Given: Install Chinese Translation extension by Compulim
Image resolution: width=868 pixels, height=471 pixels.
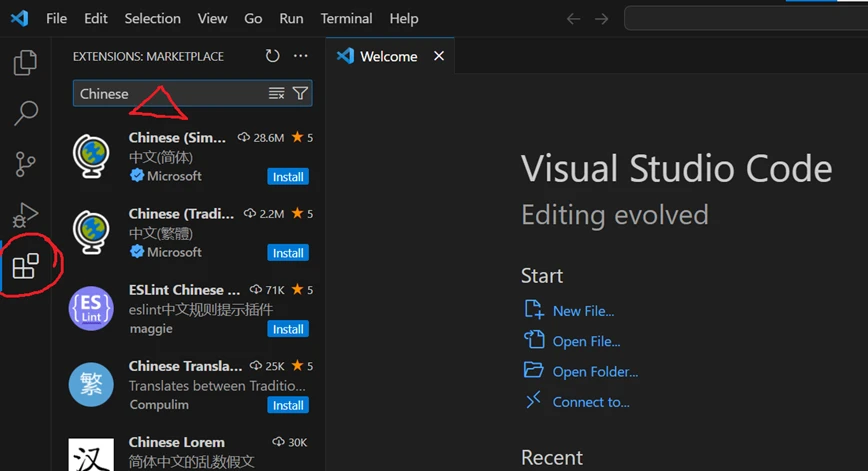Looking at the screenshot, I should click(x=288, y=405).
